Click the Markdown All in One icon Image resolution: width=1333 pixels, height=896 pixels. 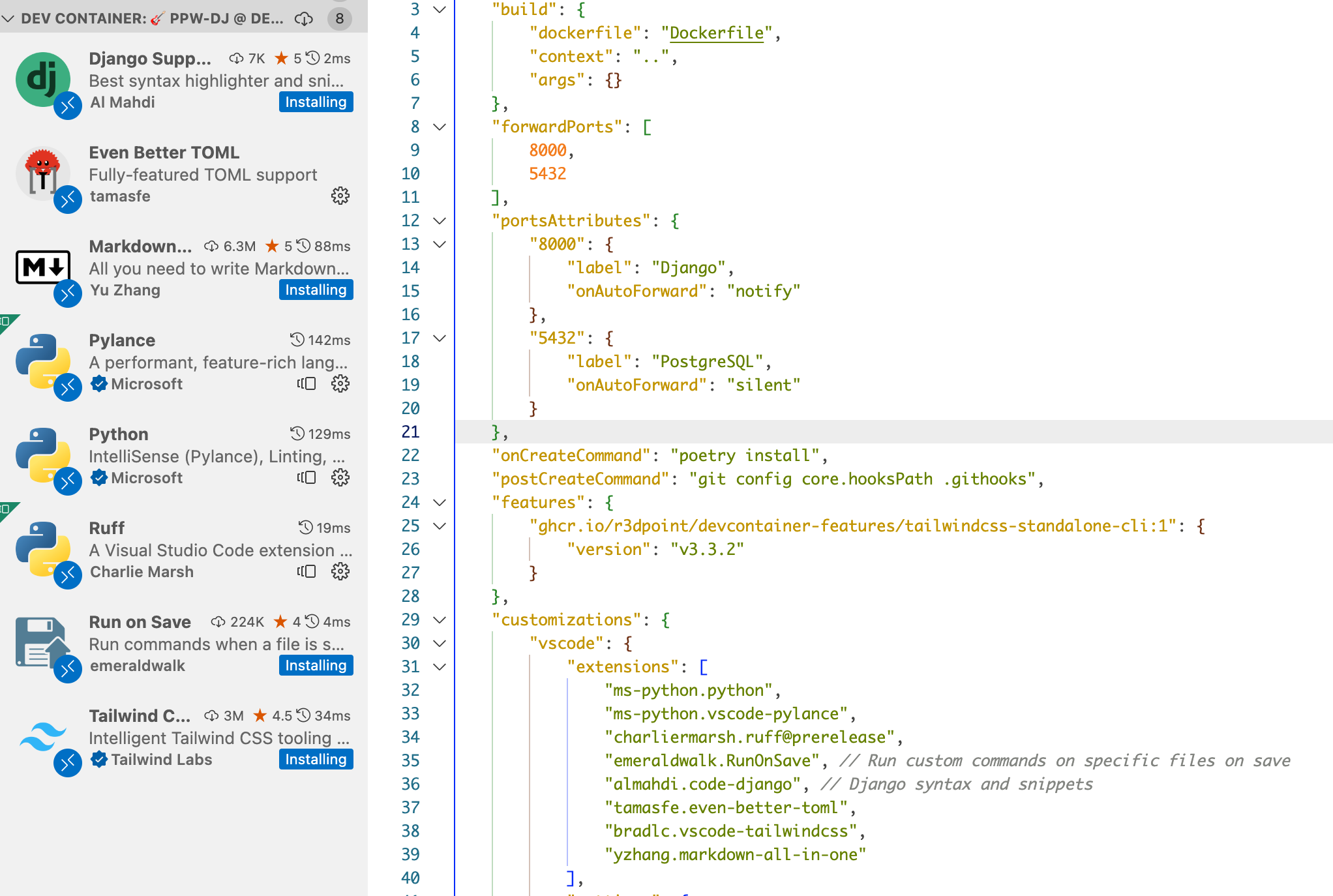click(x=43, y=267)
